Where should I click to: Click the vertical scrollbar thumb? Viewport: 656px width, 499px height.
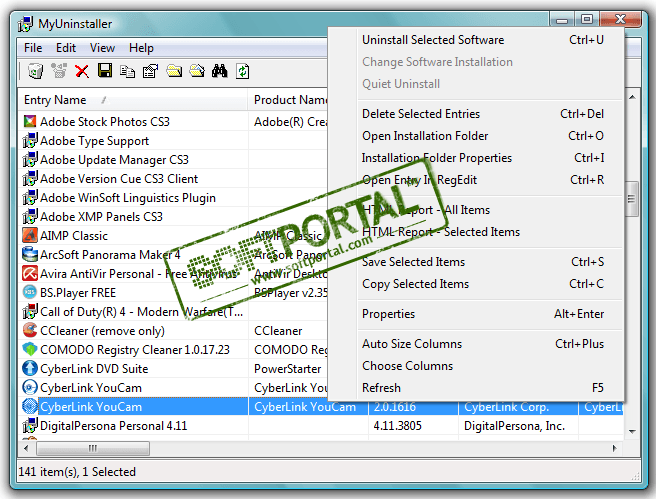pyautogui.click(x=632, y=199)
